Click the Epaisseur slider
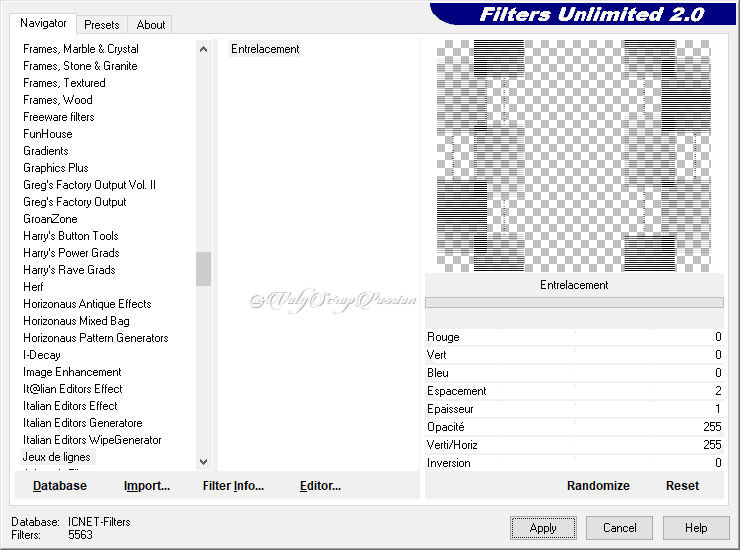 574,409
